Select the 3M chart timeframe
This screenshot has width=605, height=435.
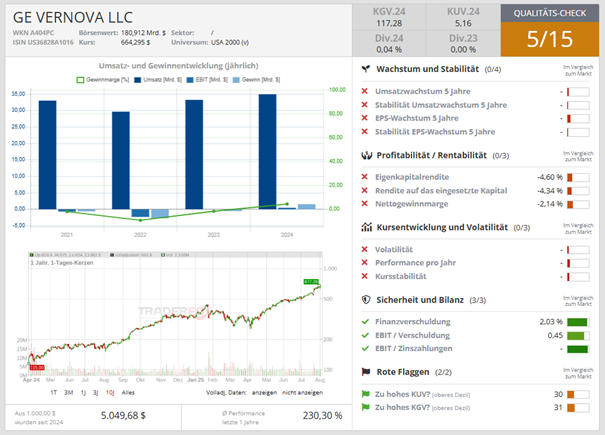tap(69, 393)
